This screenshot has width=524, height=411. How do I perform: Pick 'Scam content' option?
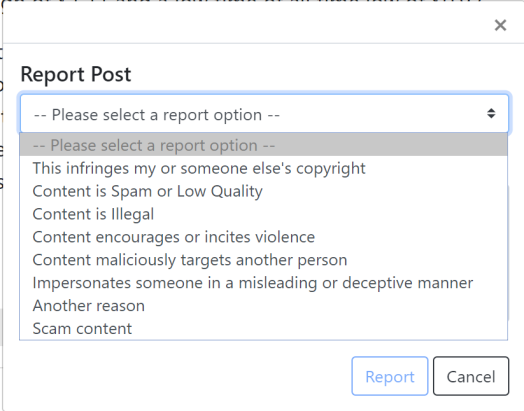[x=264, y=328]
